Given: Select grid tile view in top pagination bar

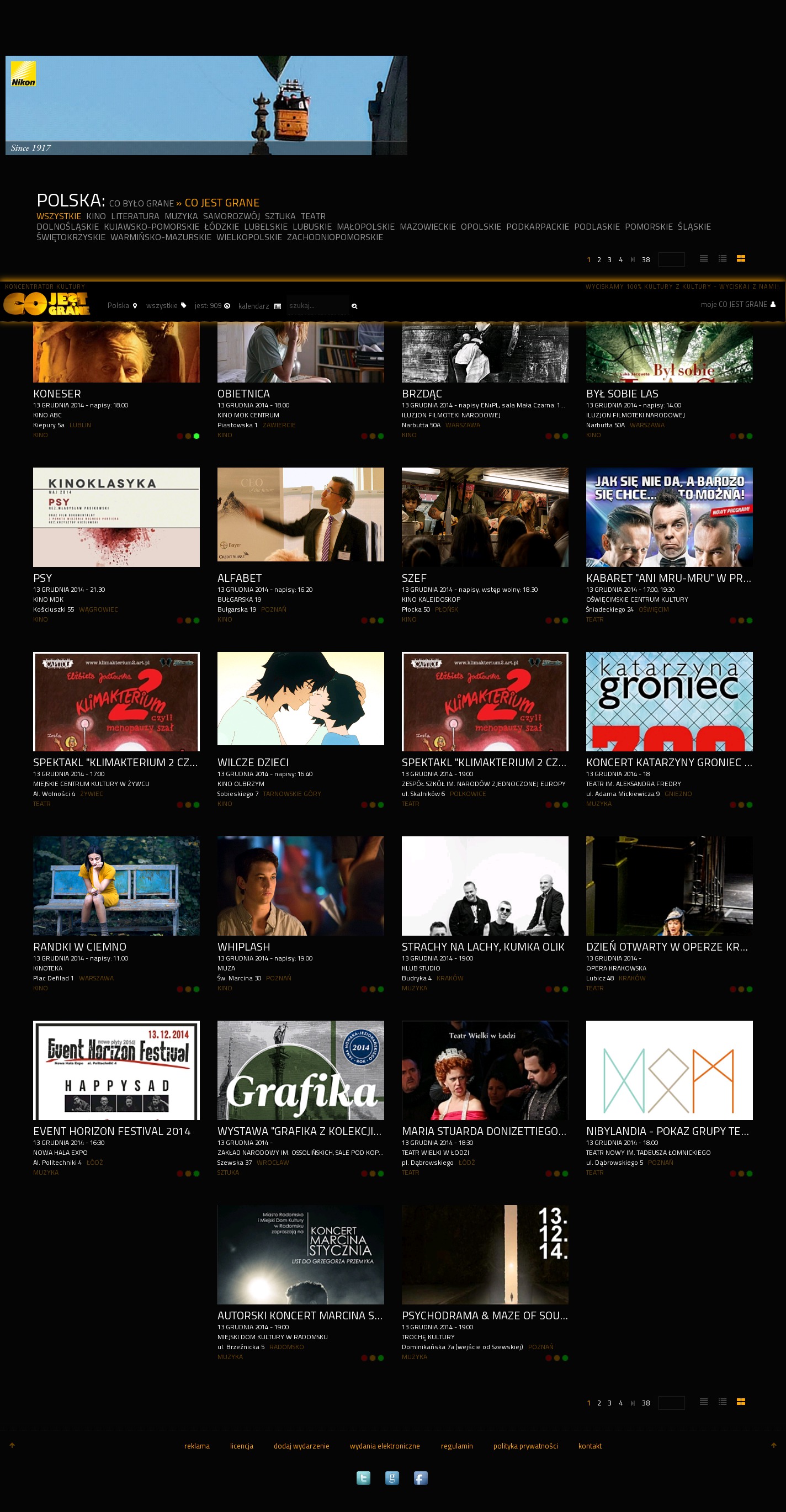Looking at the screenshot, I should (741, 258).
